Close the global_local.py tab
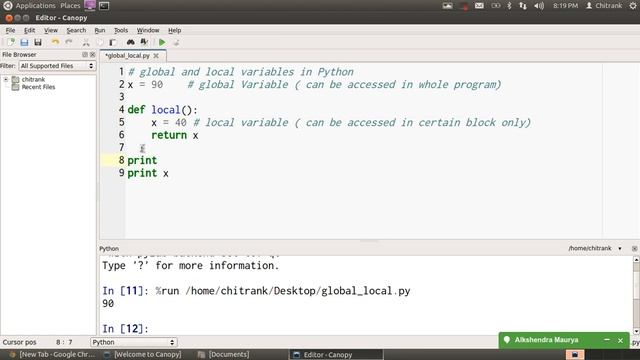Image resolution: width=640 pixels, height=360 pixels. 156,56
